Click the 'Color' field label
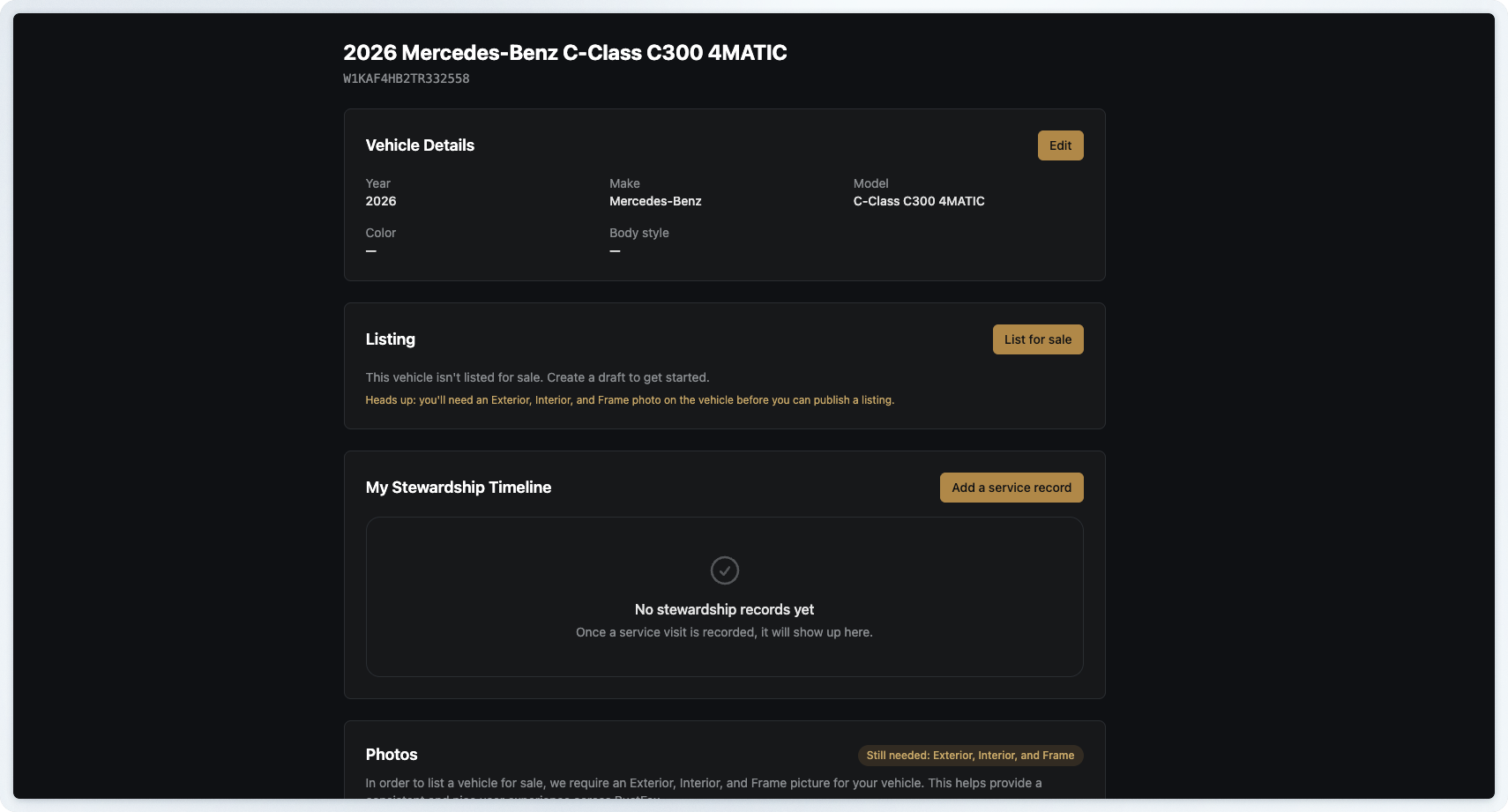Screen dimensions: 1508x812 (x=381, y=233)
